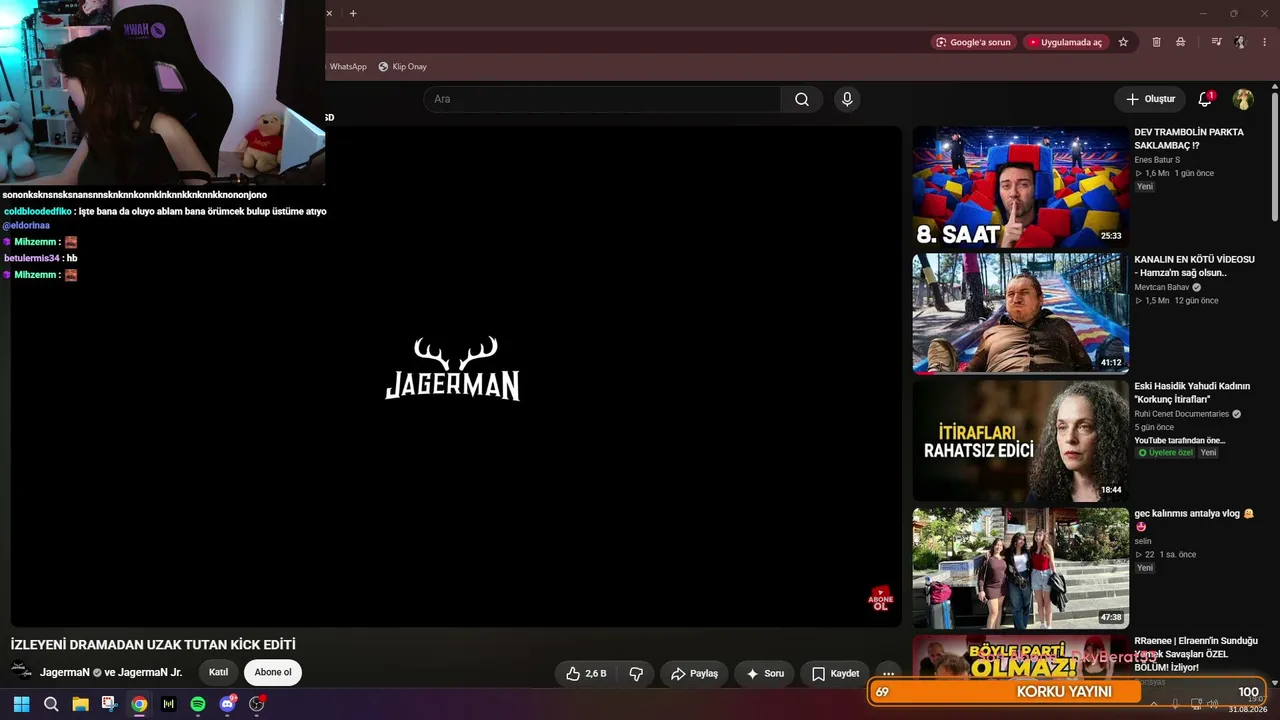Open the Mevtcan Bahav channel name
The height and width of the screenshot is (720, 1280).
click(1162, 287)
